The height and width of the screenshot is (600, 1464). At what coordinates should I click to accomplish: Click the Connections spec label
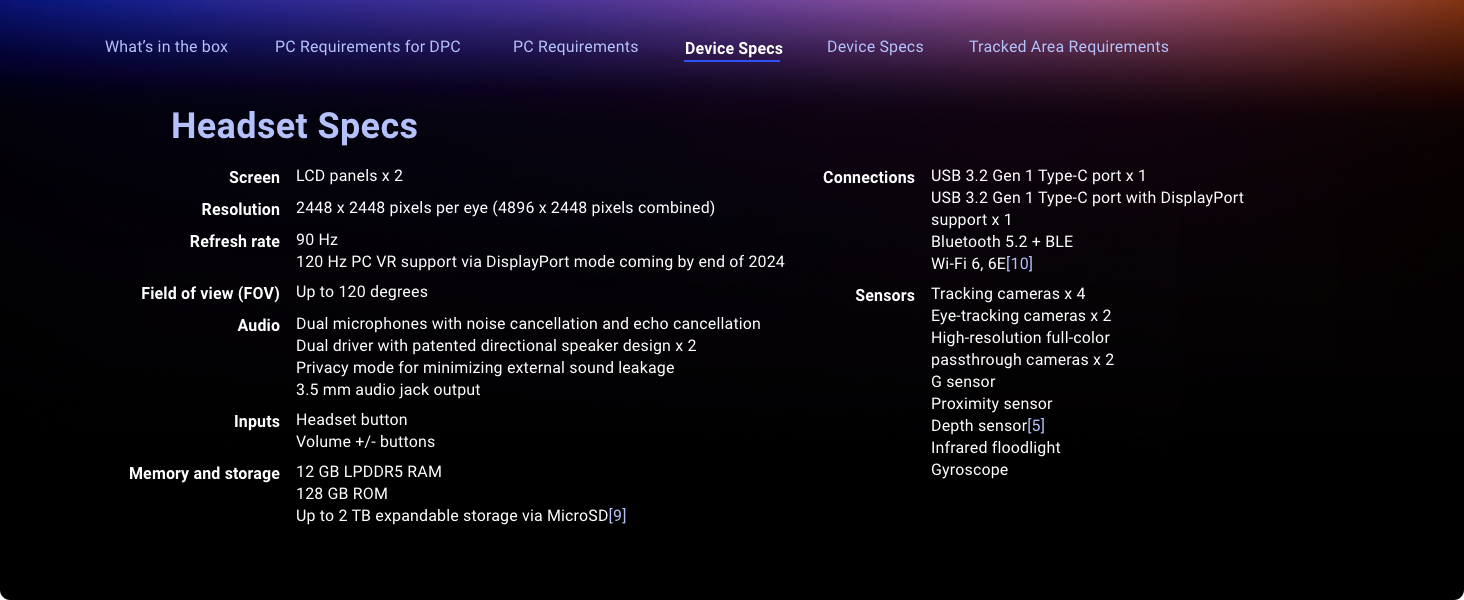click(868, 177)
